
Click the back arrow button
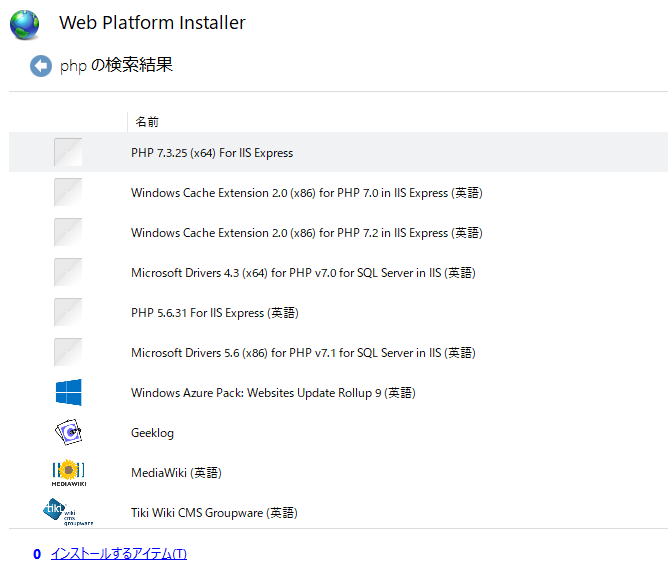[x=41, y=66]
